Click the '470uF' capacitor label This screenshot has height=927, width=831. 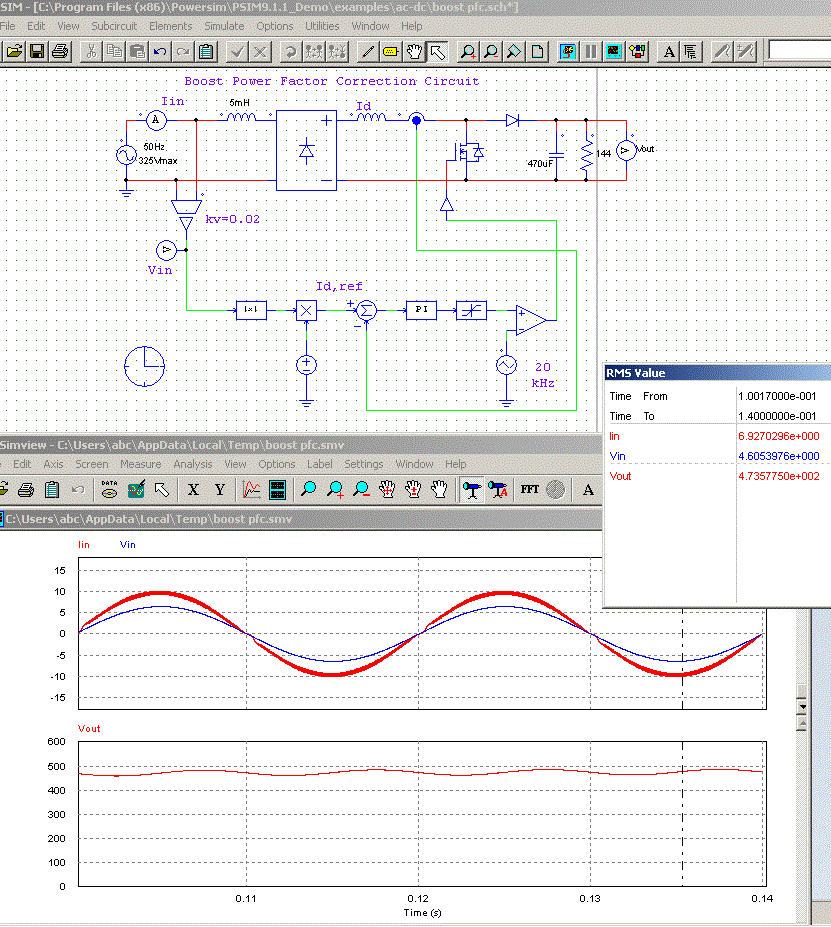coord(540,163)
